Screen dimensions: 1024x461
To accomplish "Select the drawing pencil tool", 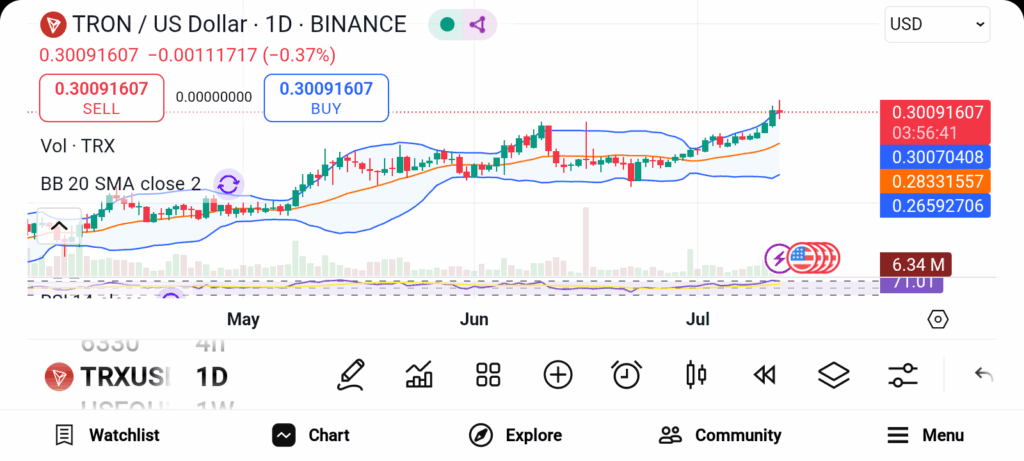I will pos(351,375).
